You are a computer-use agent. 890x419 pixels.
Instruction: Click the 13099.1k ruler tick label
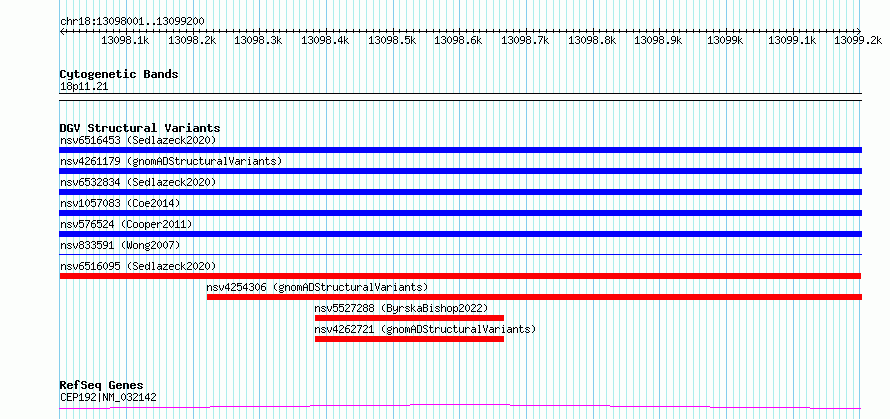792,40
